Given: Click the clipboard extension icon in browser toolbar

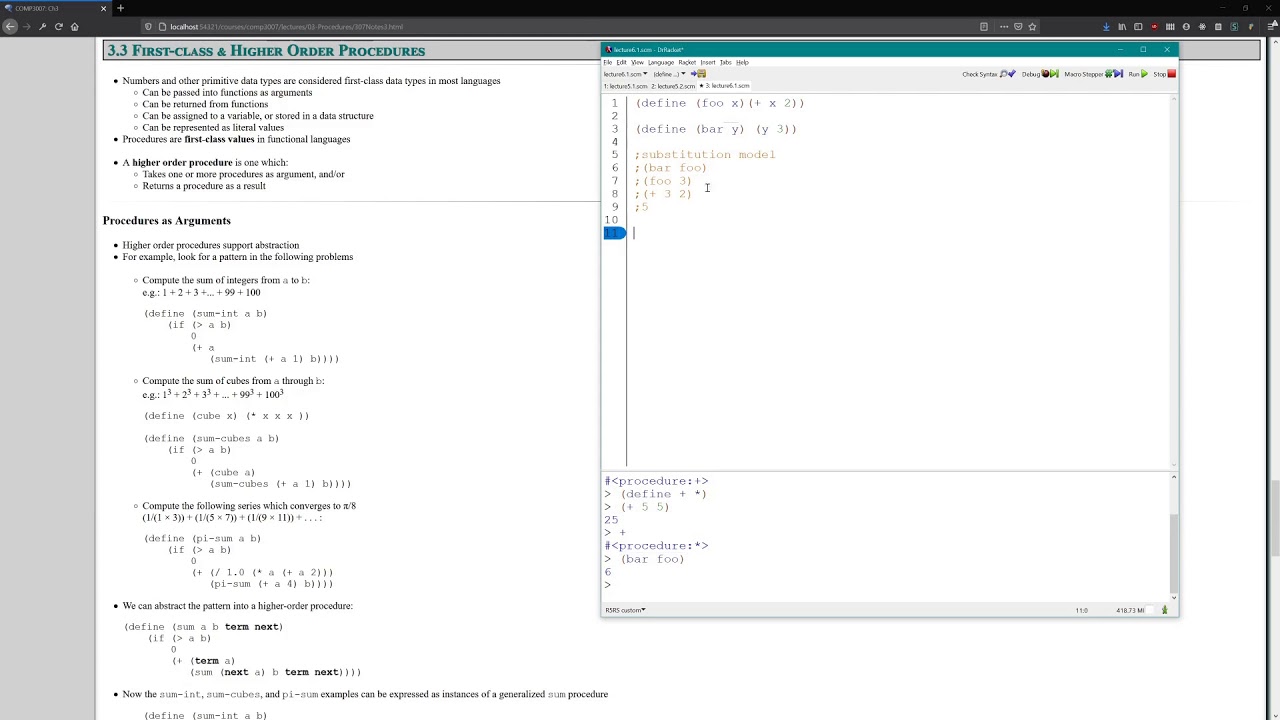Looking at the screenshot, I should [x=1218, y=27].
